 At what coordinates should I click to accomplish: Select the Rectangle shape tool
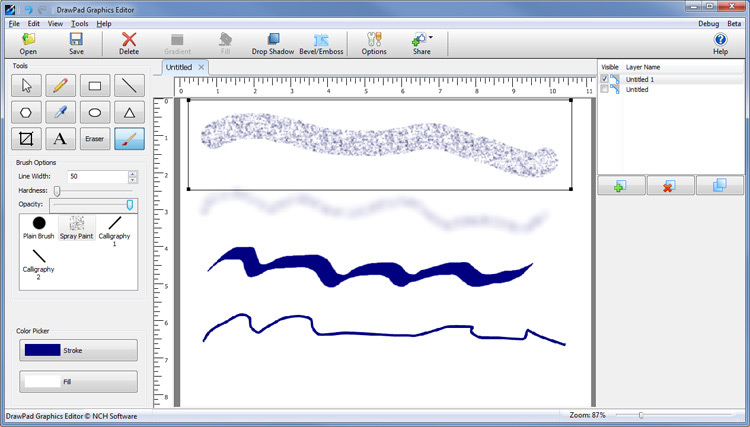[95, 86]
